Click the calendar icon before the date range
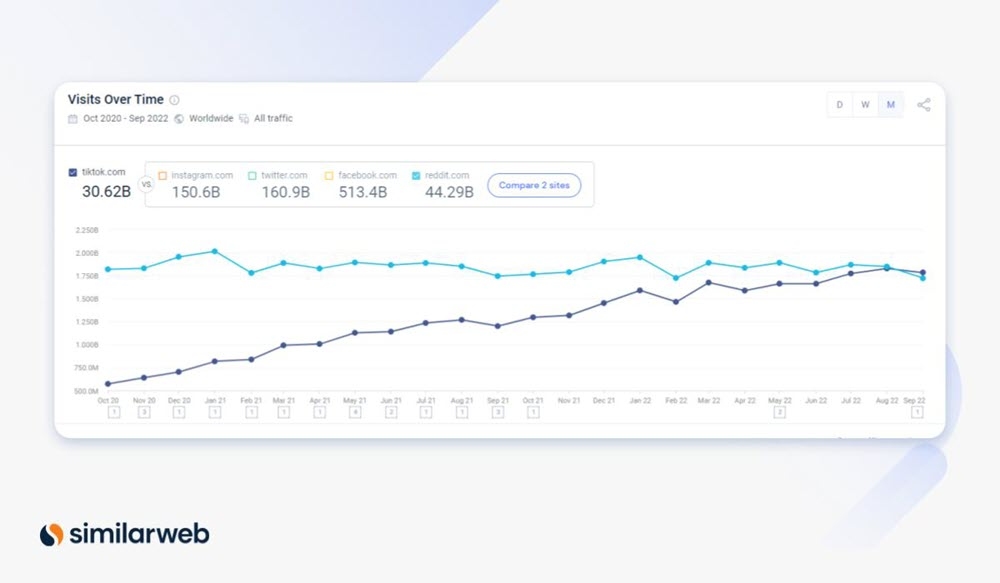Screen dimensions: 1000x583 [73, 118]
